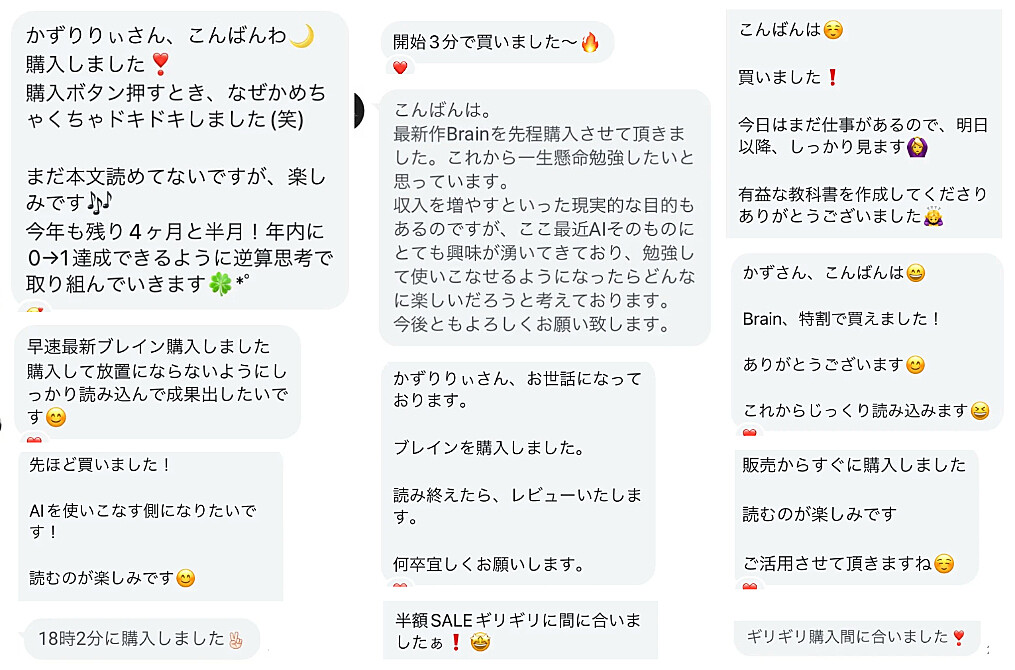The width and height of the screenshot is (1015, 670).
Task: Click the red exclamation mark after ギリギリ購入間に合いました
Action: (958, 637)
